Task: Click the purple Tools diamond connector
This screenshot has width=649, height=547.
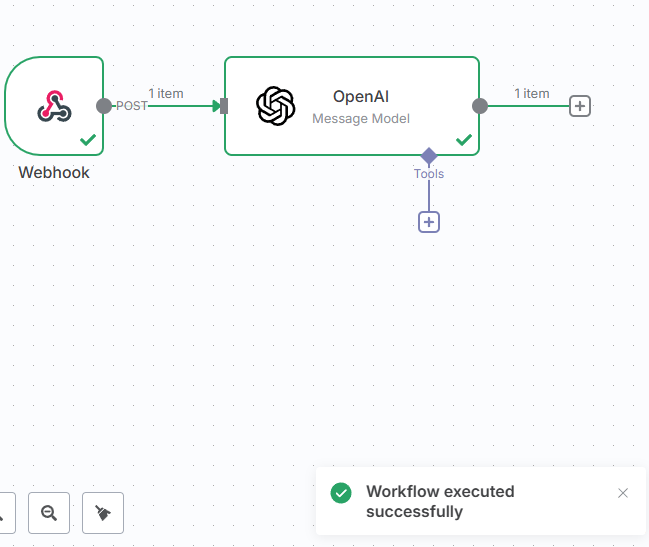Action: coord(429,156)
